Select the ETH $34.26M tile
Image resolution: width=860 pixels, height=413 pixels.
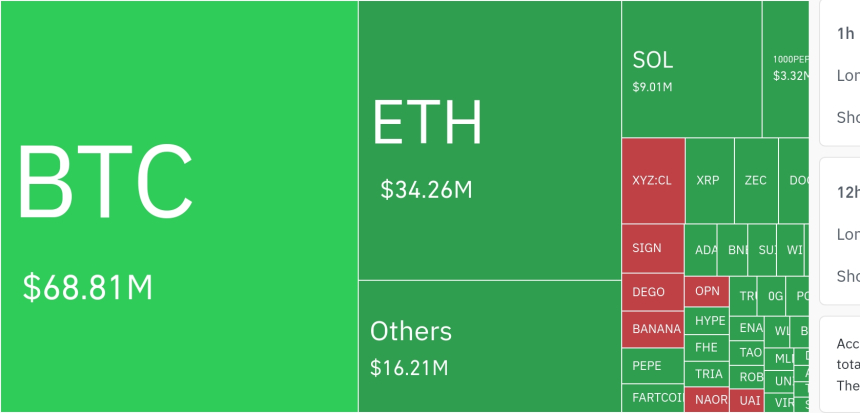click(490, 140)
